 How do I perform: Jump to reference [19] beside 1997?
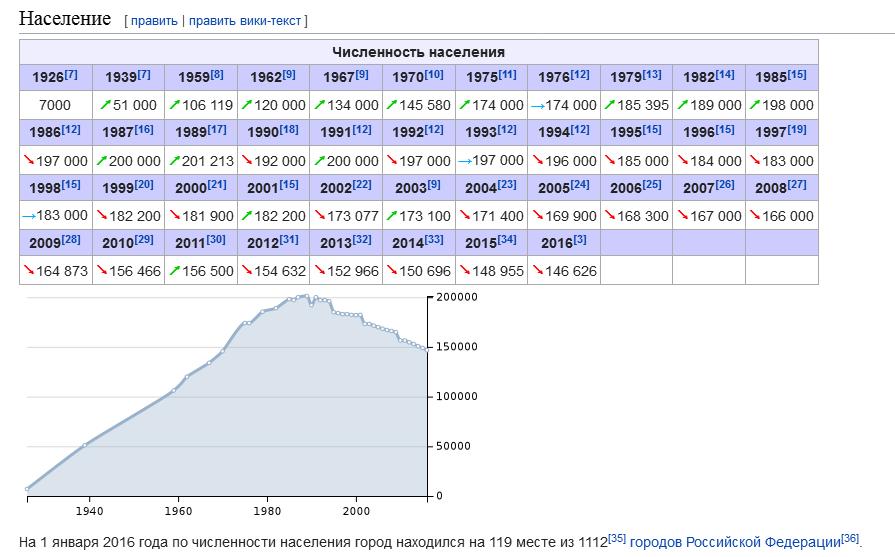point(796,129)
